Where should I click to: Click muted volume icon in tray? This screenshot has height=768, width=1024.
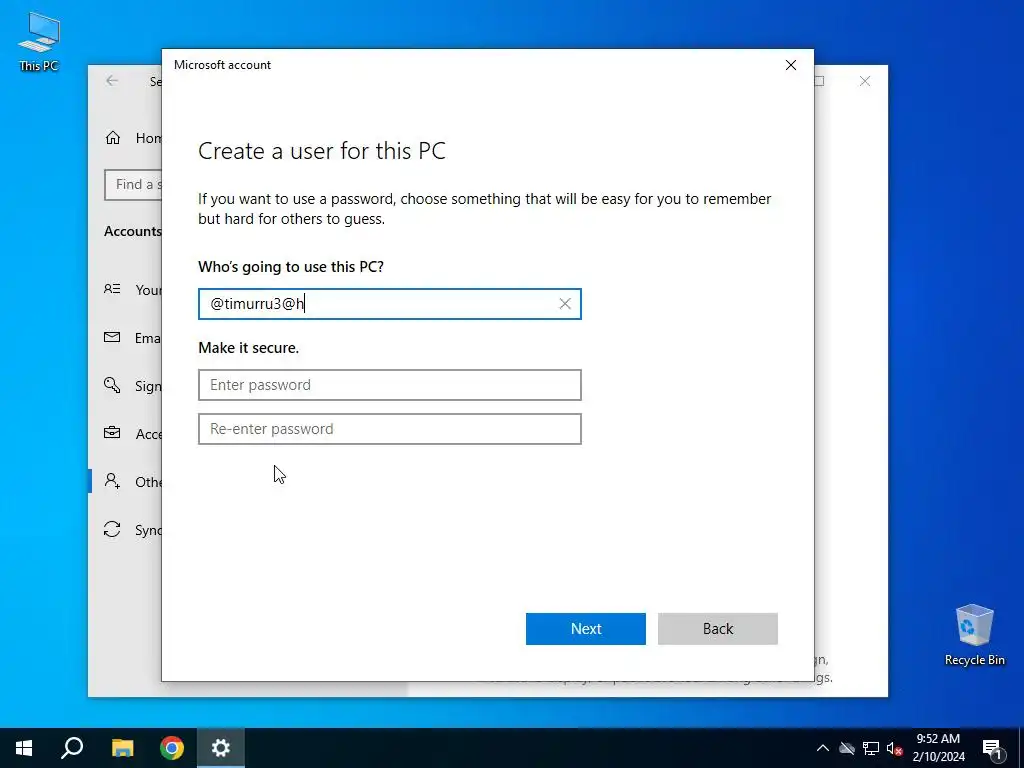895,748
